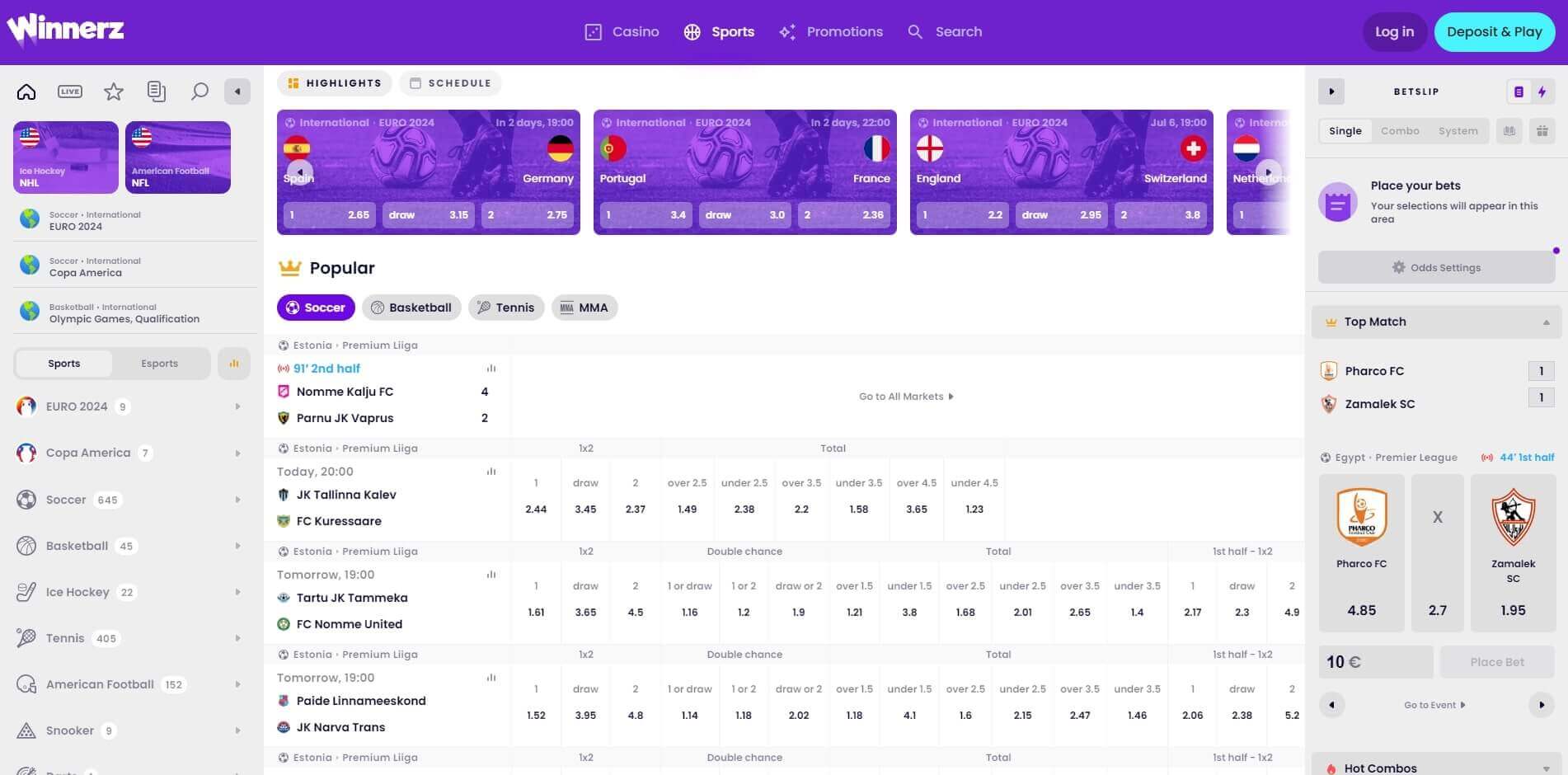1568x775 pixels.
Task: Collapse the Top Match panel
Action: [1548, 322]
